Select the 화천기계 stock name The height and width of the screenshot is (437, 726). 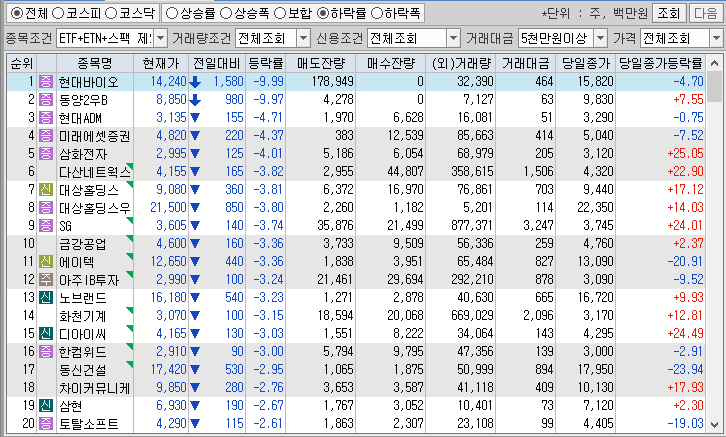point(82,316)
